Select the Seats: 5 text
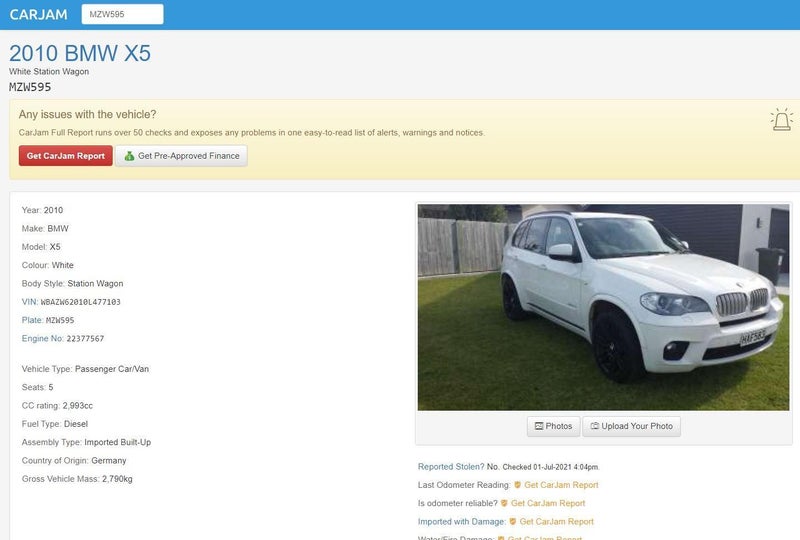 37,387
